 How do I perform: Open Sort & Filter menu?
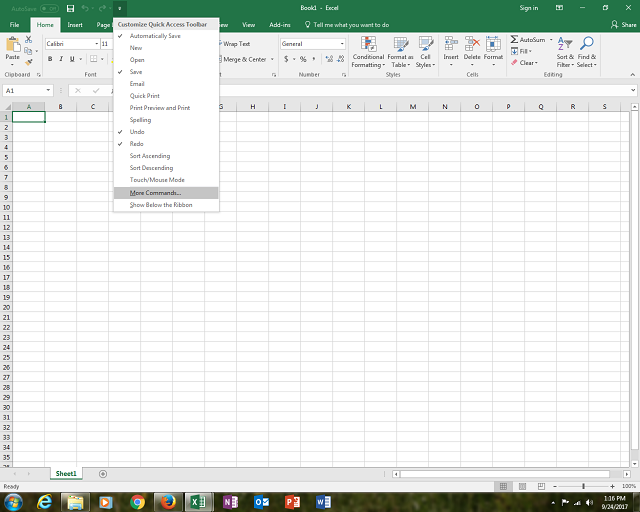tap(565, 52)
